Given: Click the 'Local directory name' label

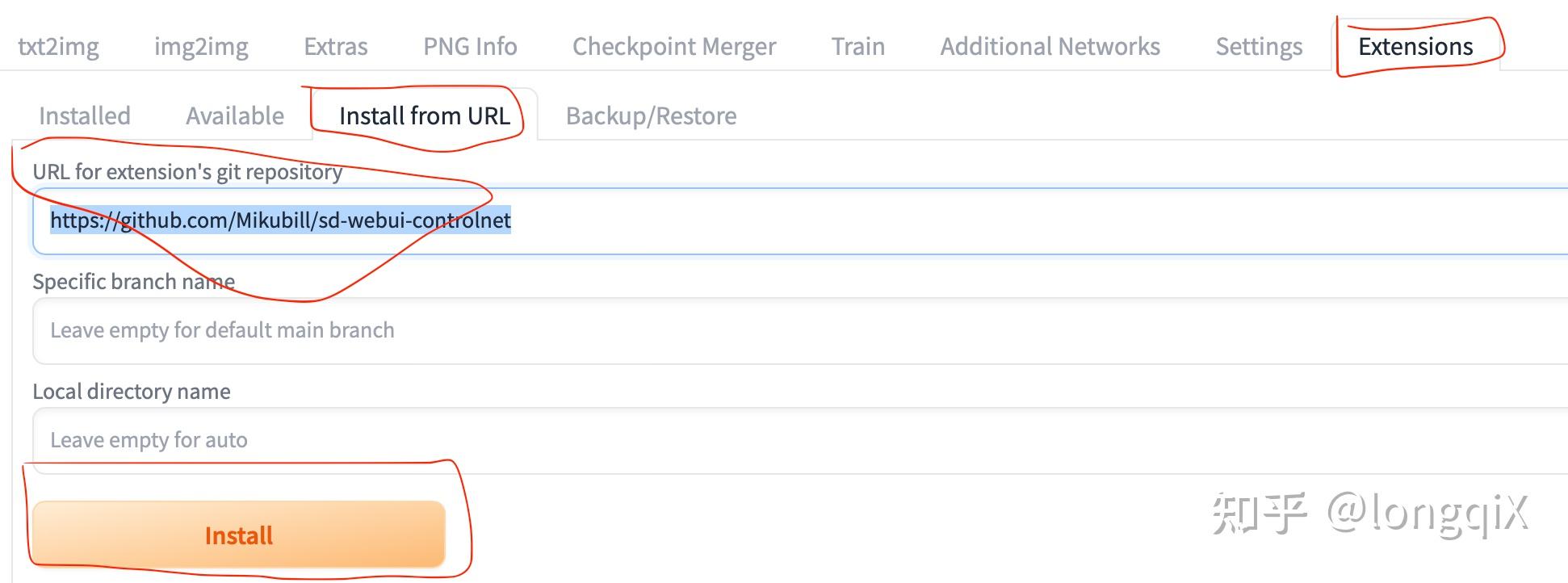Looking at the screenshot, I should point(131,392).
